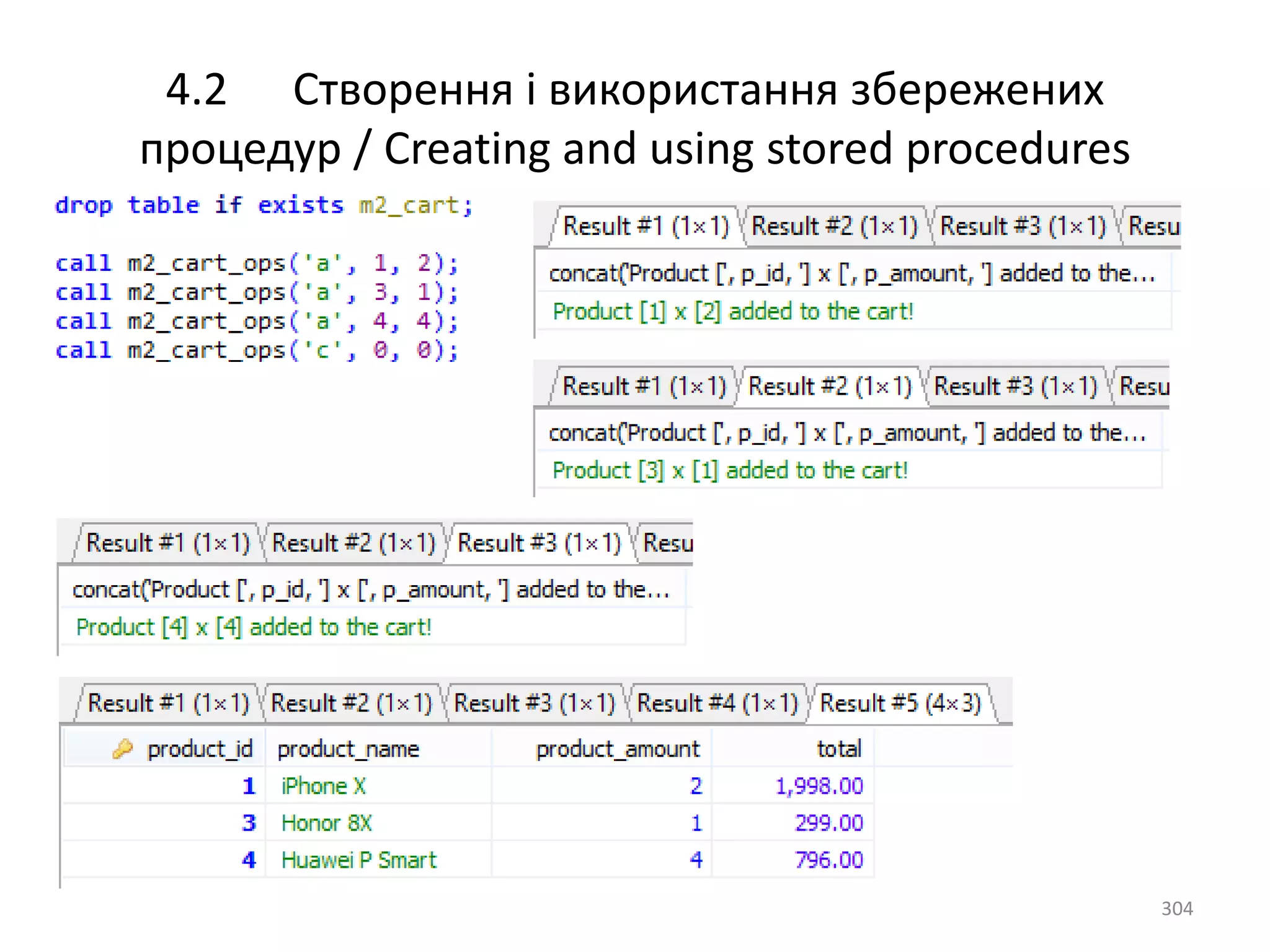The height and width of the screenshot is (952, 1270).
Task: Open Result #3 tab in bottom table panel
Action: click(x=534, y=703)
